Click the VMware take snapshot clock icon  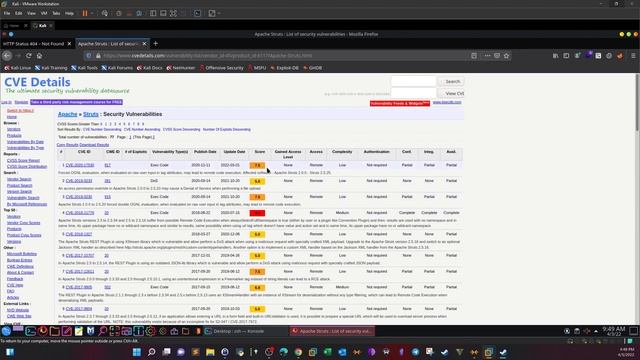119,13
